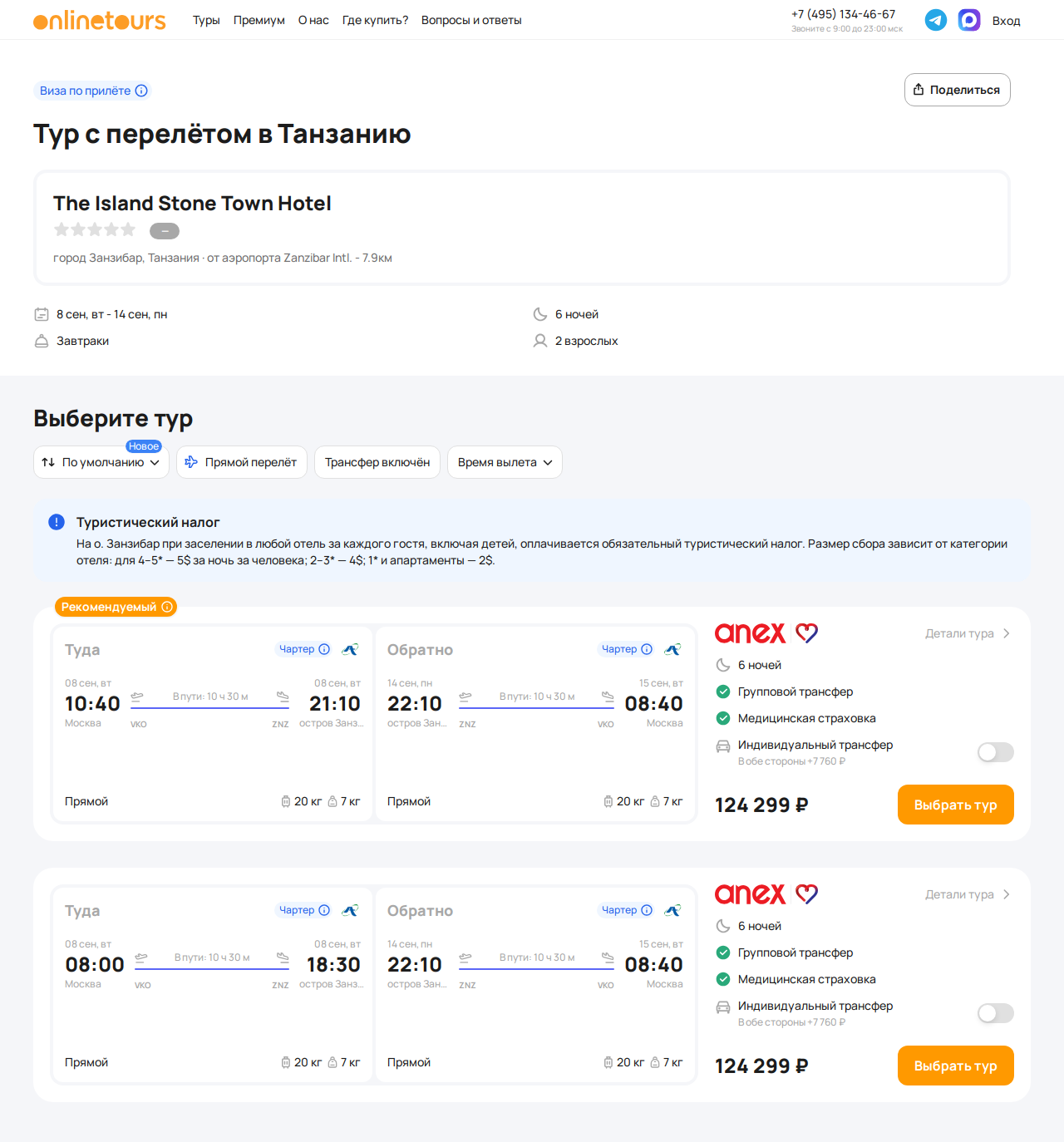Click the airline logo in second Туда card
The height and width of the screenshot is (1142, 1064).
coord(350,910)
